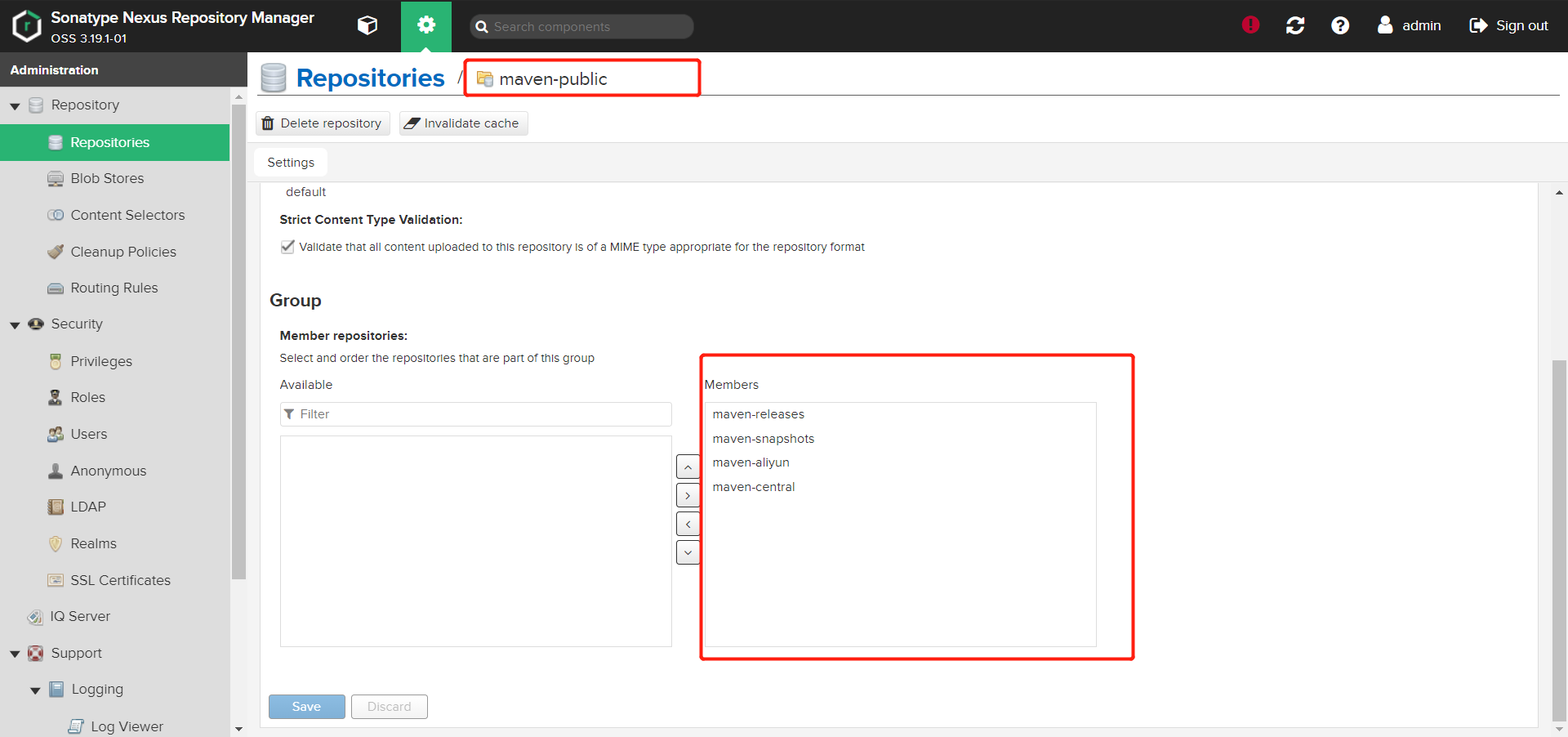This screenshot has width=1568, height=737.
Task: Click the refresh icon in the header
Action: point(1295,25)
